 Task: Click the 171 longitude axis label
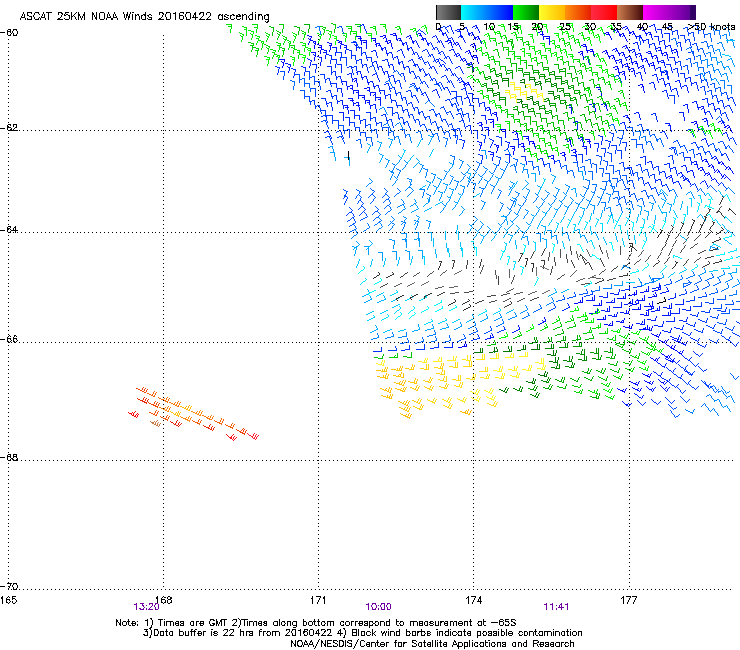tap(318, 600)
